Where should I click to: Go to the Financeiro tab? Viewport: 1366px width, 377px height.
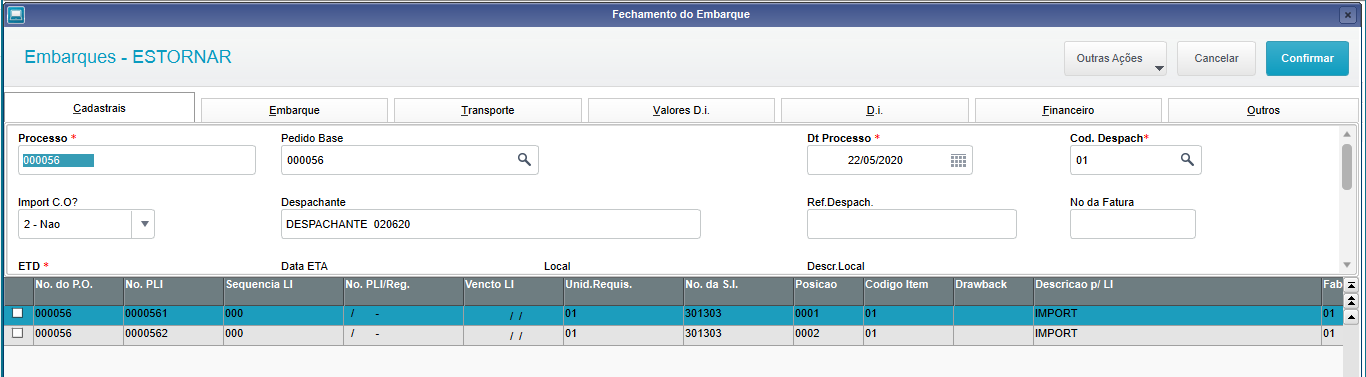pos(1068,110)
